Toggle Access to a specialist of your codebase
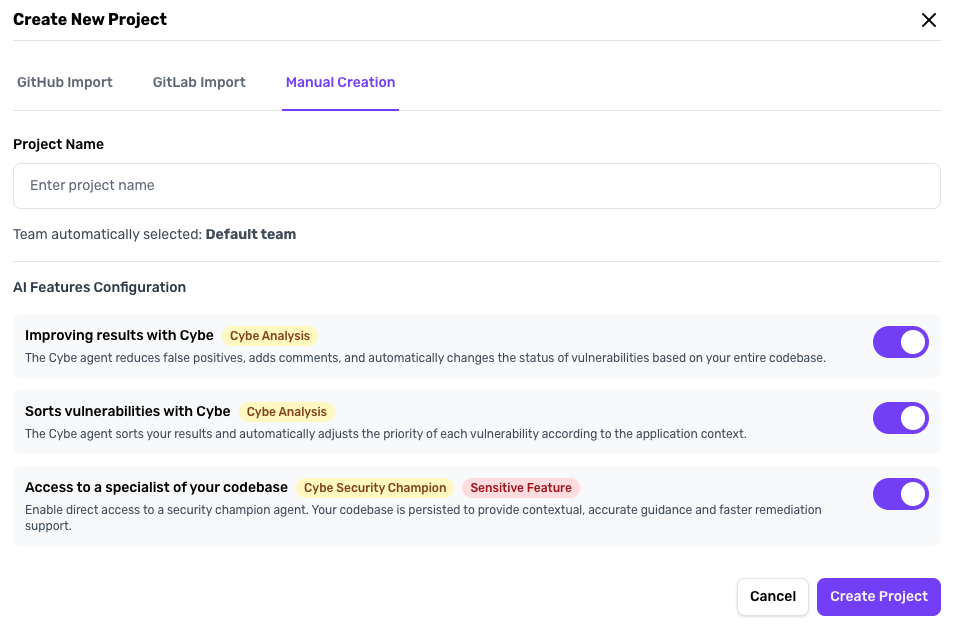The image size is (954, 630). click(900, 494)
